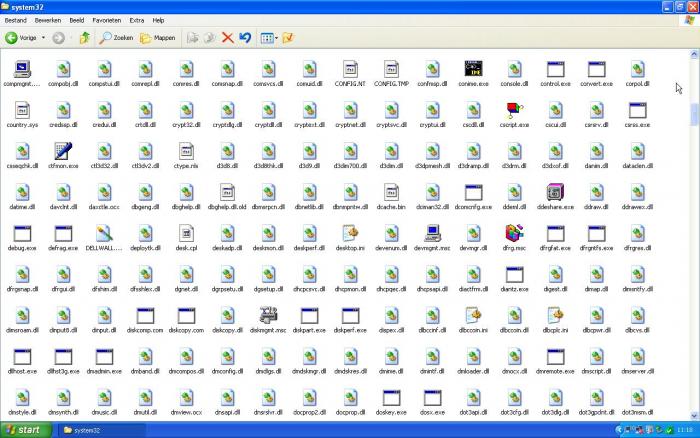Select the control.exe program icon
The height and width of the screenshot is (438, 700).
(x=555, y=69)
